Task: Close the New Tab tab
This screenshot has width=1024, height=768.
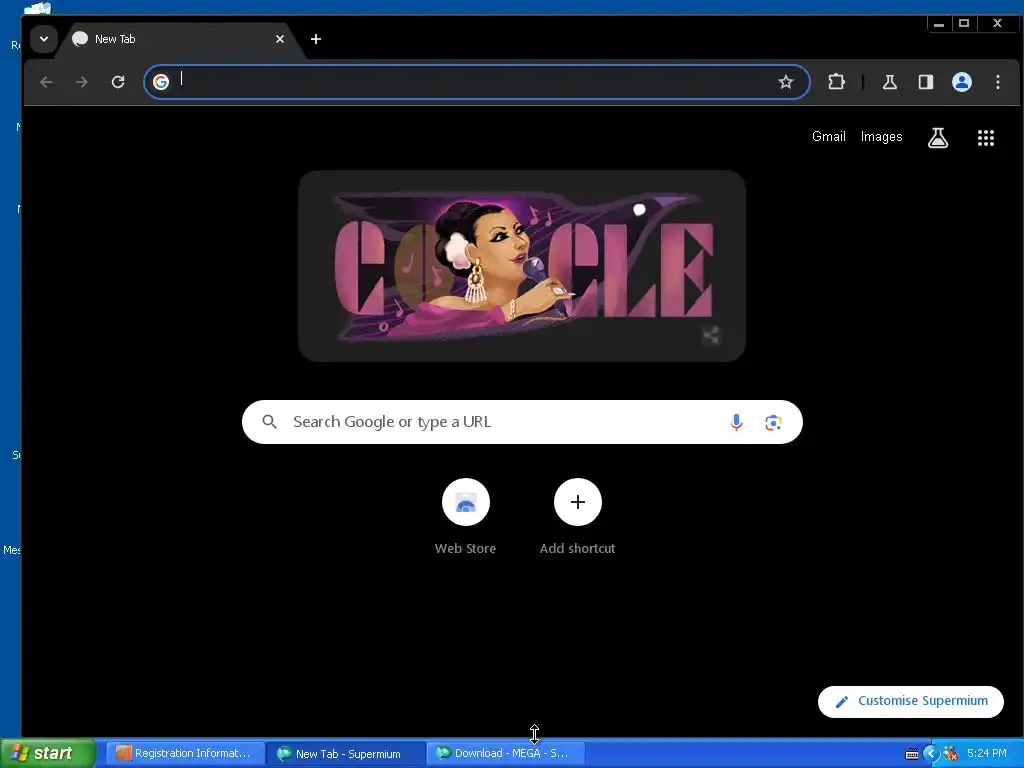Action: [x=280, y=39]
